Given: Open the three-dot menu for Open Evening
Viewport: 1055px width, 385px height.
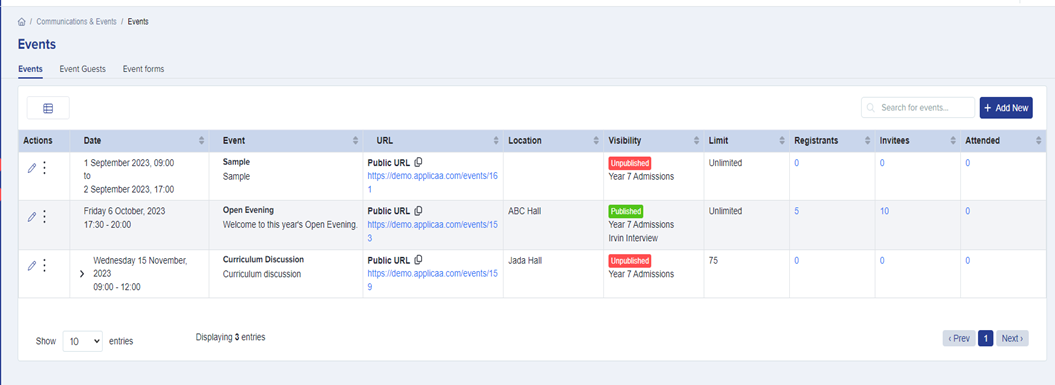Looking at the screenshot, I should tap(44, 217).
